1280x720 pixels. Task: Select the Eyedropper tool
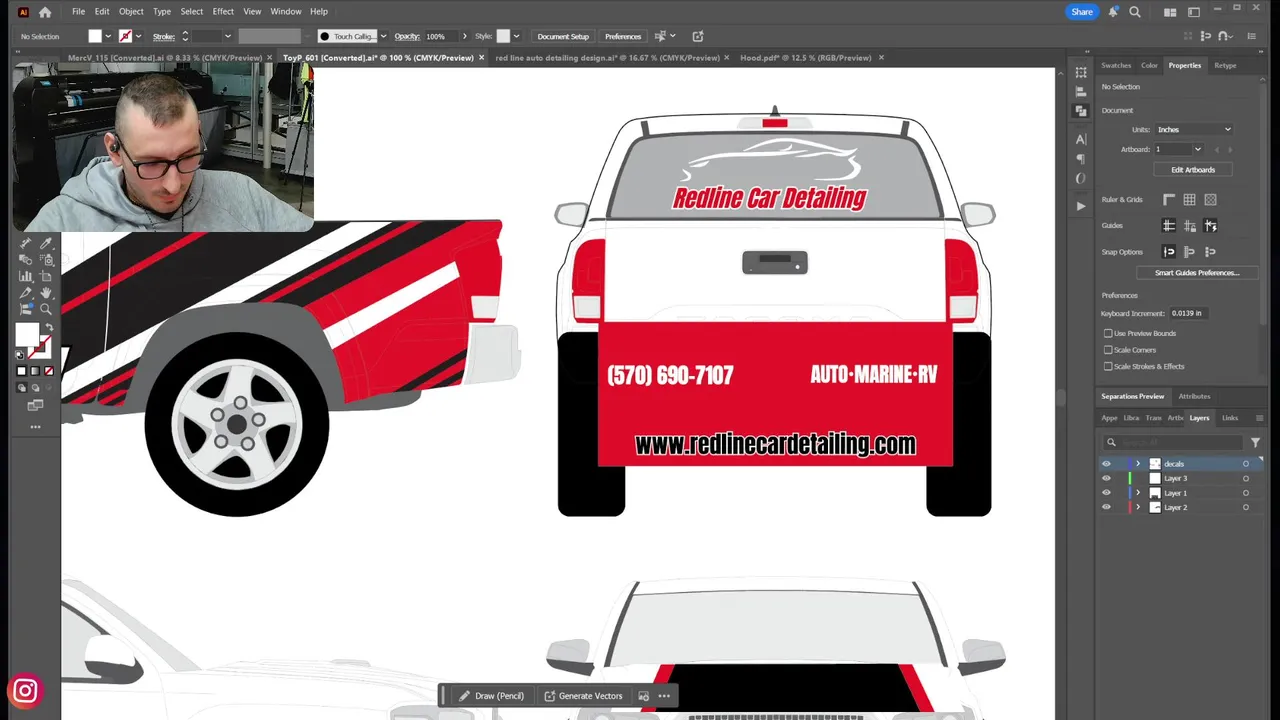coord(46,243)
